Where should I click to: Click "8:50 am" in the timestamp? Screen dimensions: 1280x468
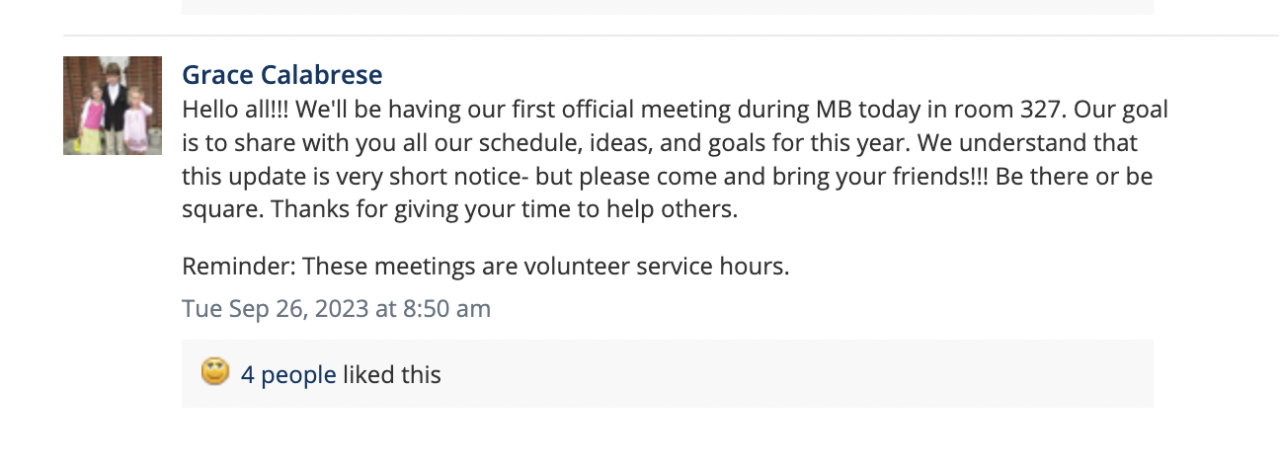[x=446, y=309]
